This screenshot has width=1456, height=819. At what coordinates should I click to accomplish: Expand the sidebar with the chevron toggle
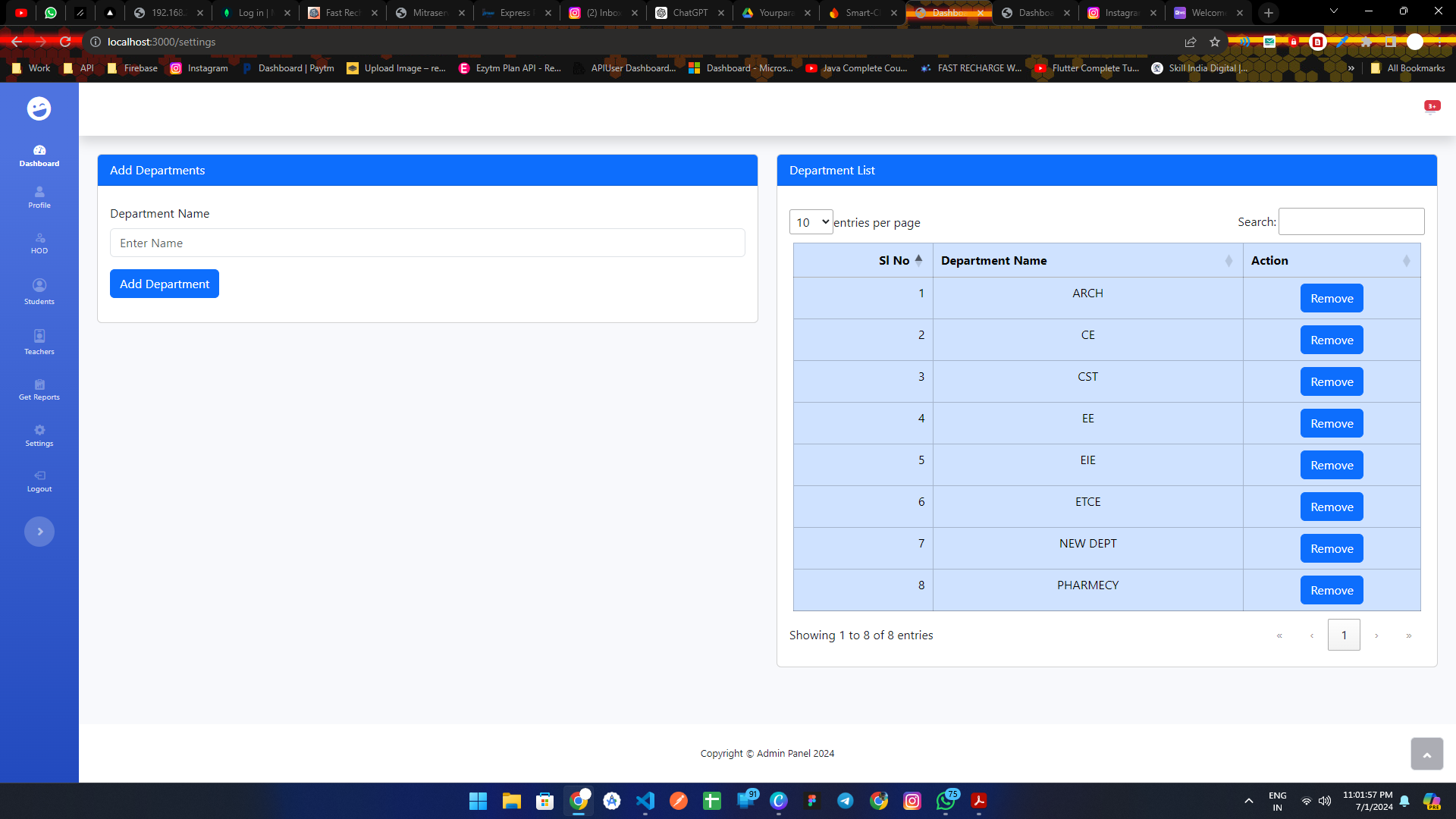39,532
